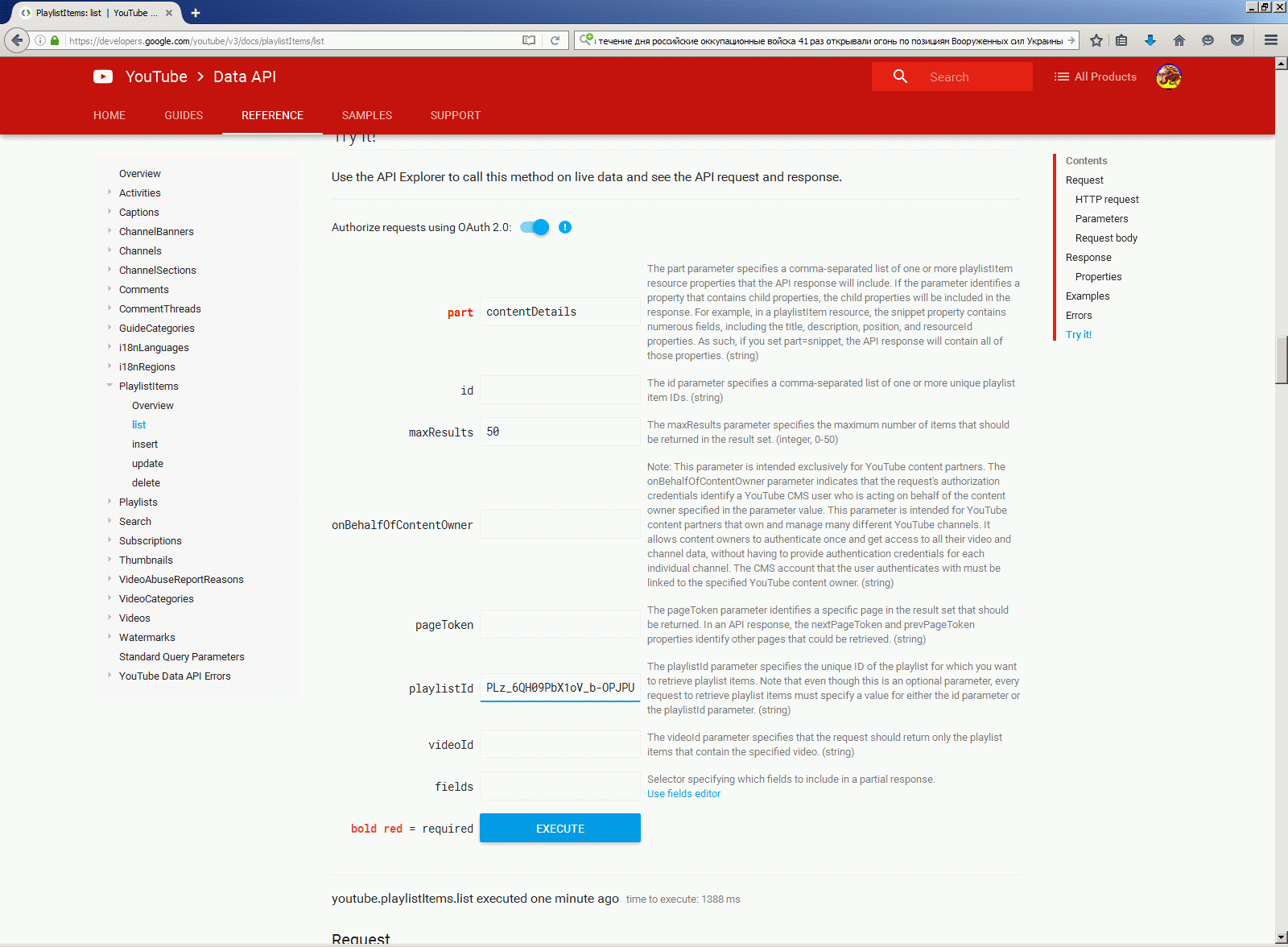This screenshot has width=1288, height=947.
Task: Open the SUPPORT tab
Action: click(456, 115)
